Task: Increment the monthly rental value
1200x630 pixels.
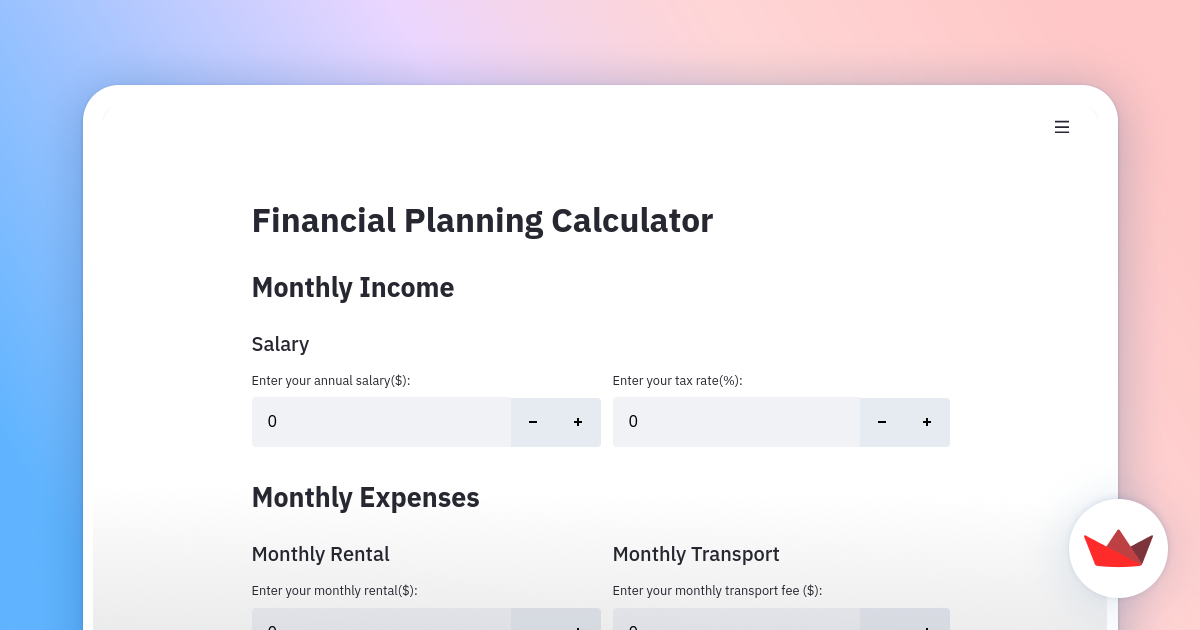Action: pyautogui.click(x=578, y=627)
